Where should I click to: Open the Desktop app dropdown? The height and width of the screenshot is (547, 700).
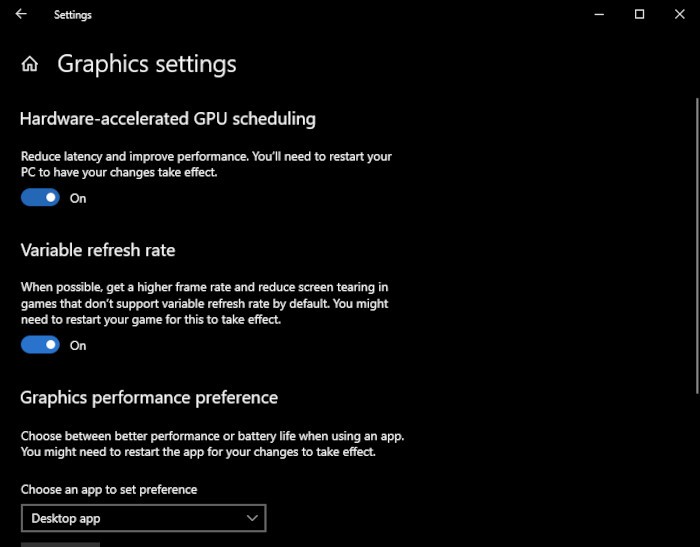point(143,518)
